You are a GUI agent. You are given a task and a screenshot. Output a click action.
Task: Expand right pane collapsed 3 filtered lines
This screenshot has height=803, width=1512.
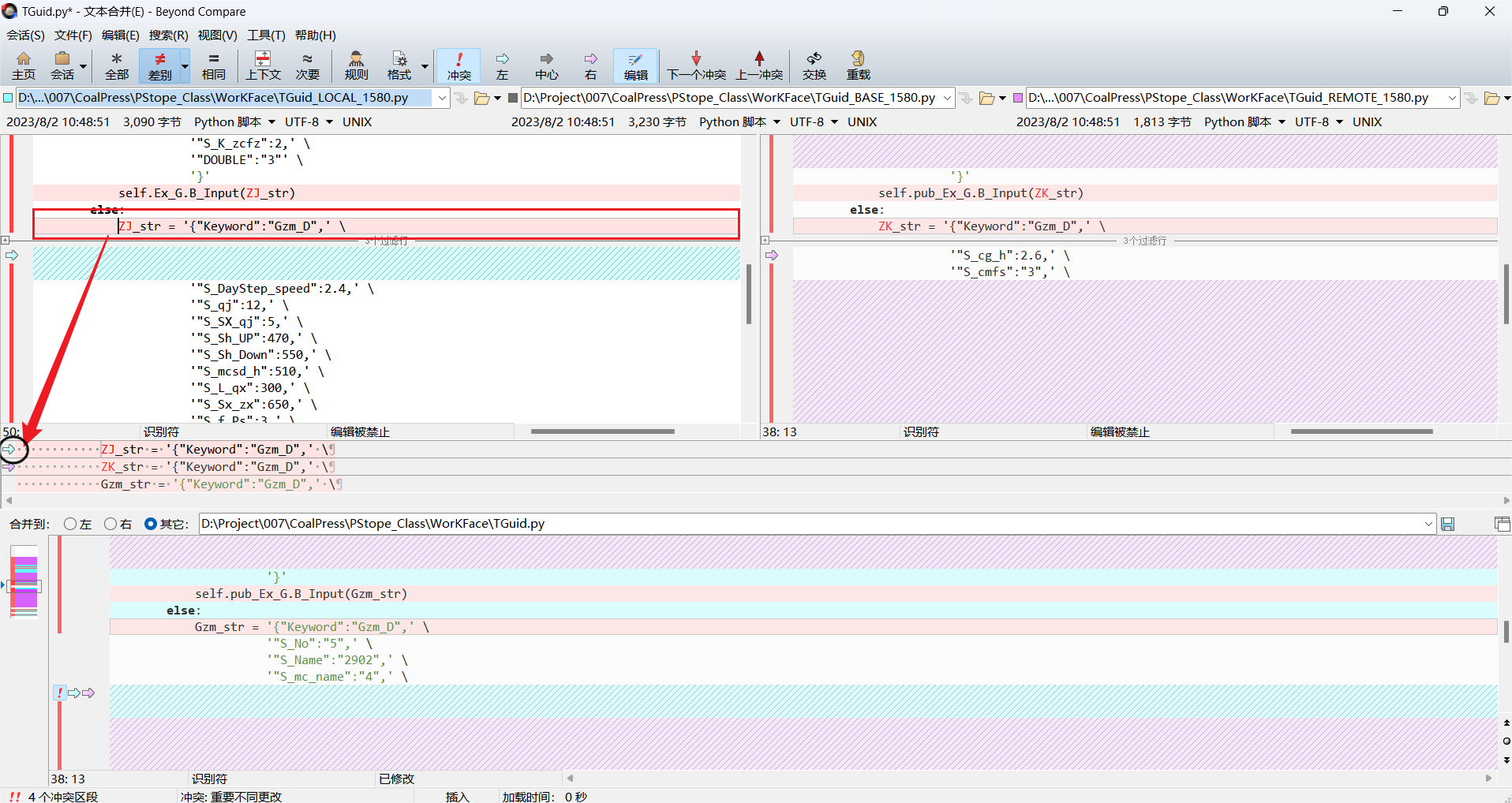765,241
